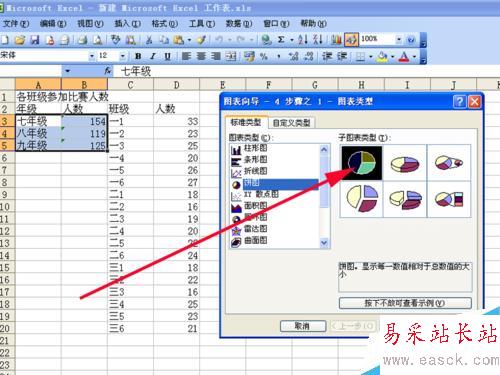This screenshot has width=500, height=375.
Task: Select column C header
Action: pyautogui.click(x=130, y=85)
